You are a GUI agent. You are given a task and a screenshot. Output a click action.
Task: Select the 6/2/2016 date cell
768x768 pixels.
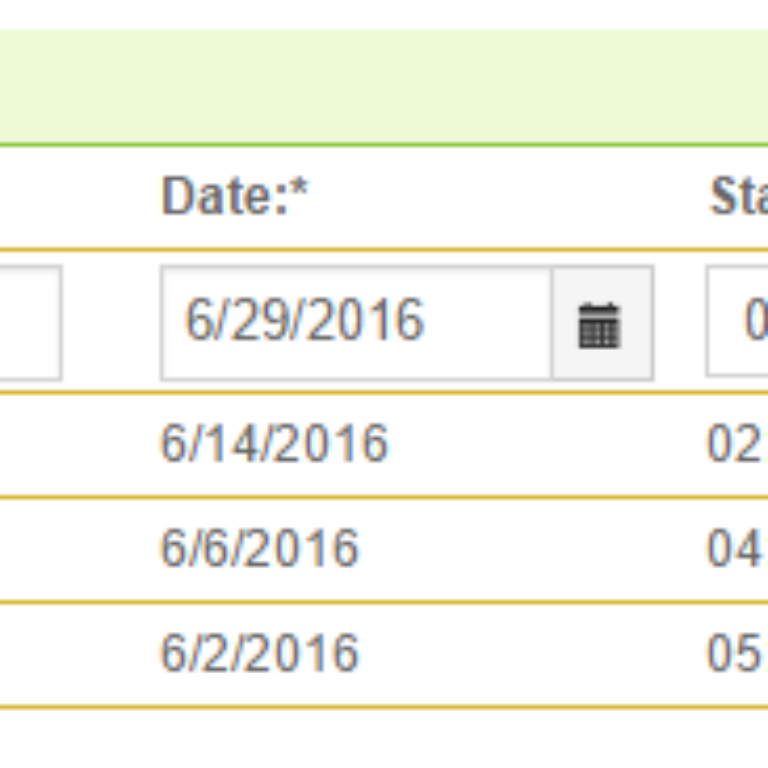pyautogui.click(x=260, y=654)
